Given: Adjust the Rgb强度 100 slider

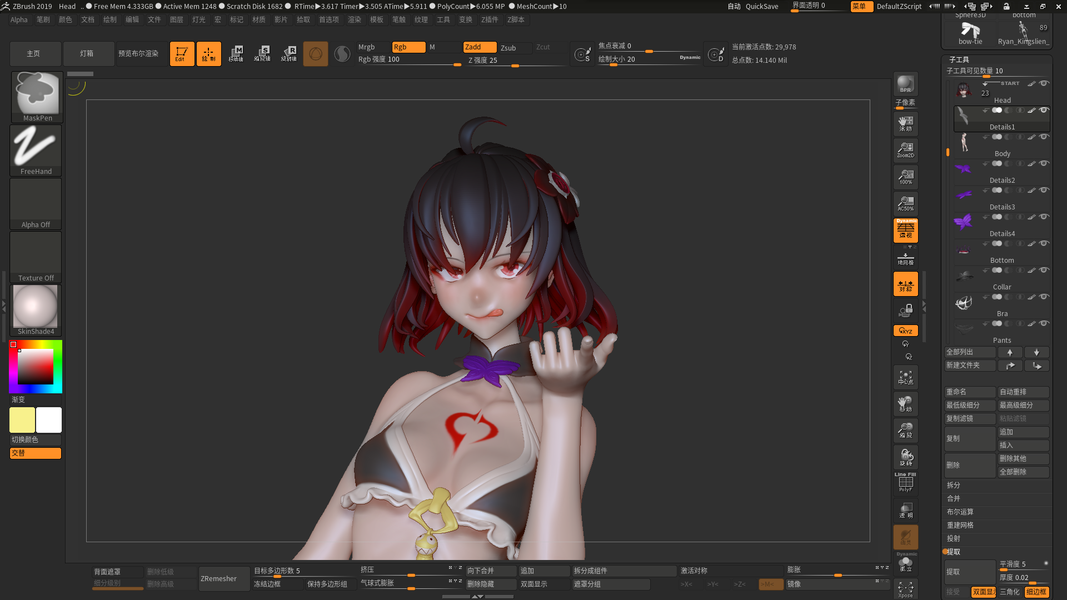Looking at the screenshot, I should pos(409,60).
